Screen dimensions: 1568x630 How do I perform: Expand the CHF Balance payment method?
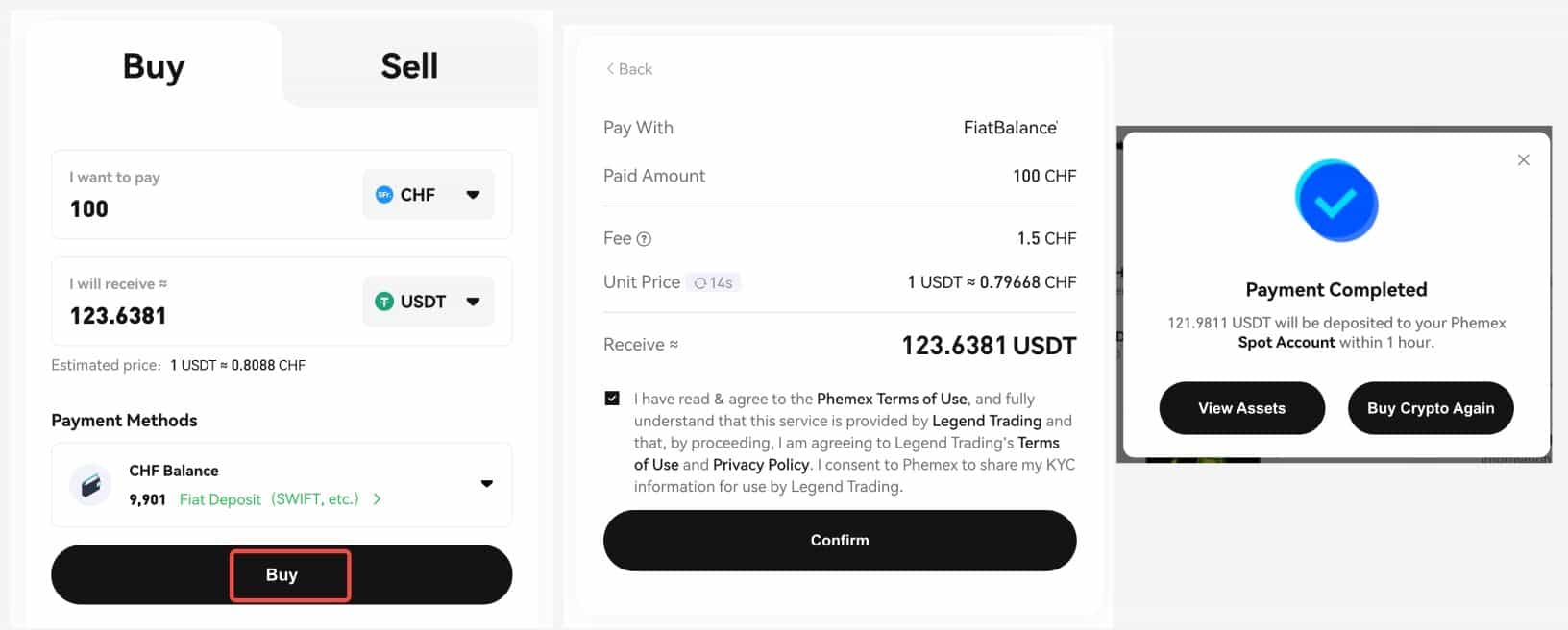486,484
